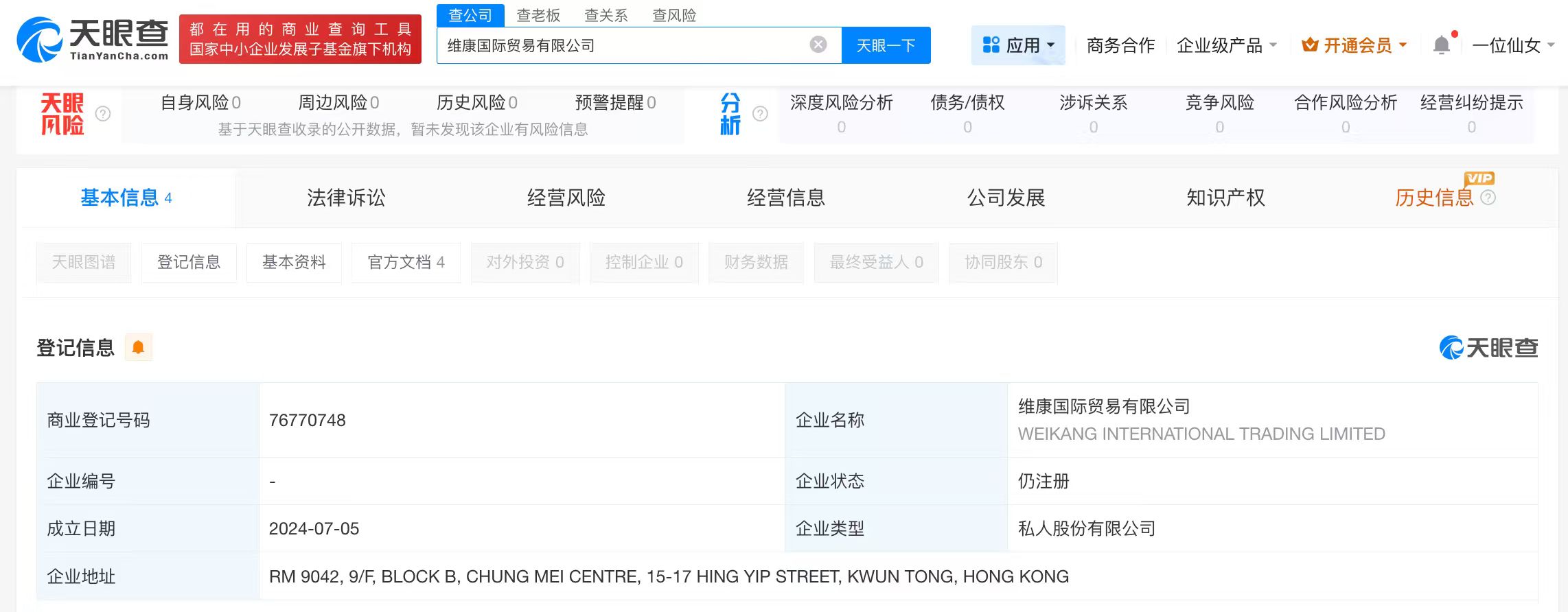This screenshot has height=612, width=1568.
Task: Jump to 官方文档 4 sub-section
Action: [406, 262]
